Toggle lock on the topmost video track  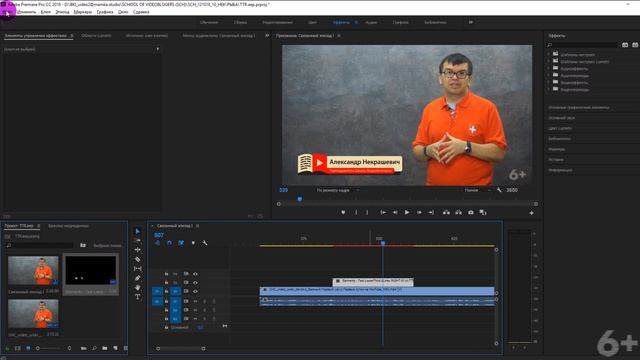167,274
